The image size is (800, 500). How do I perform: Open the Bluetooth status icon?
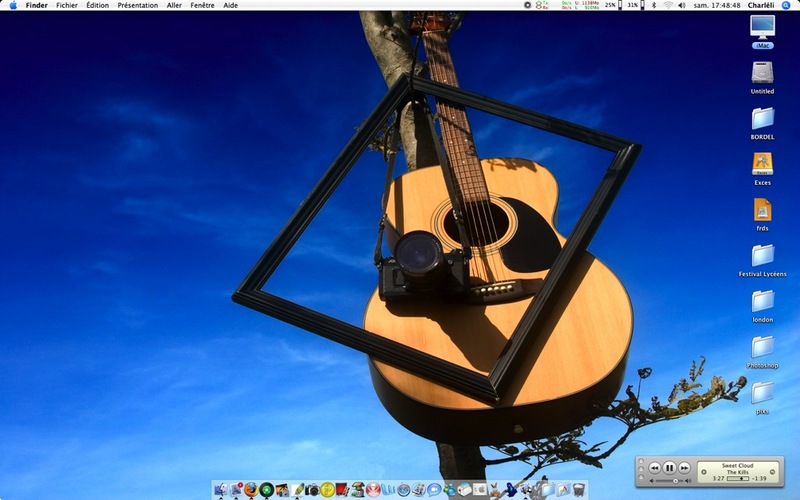click(654, 5)
